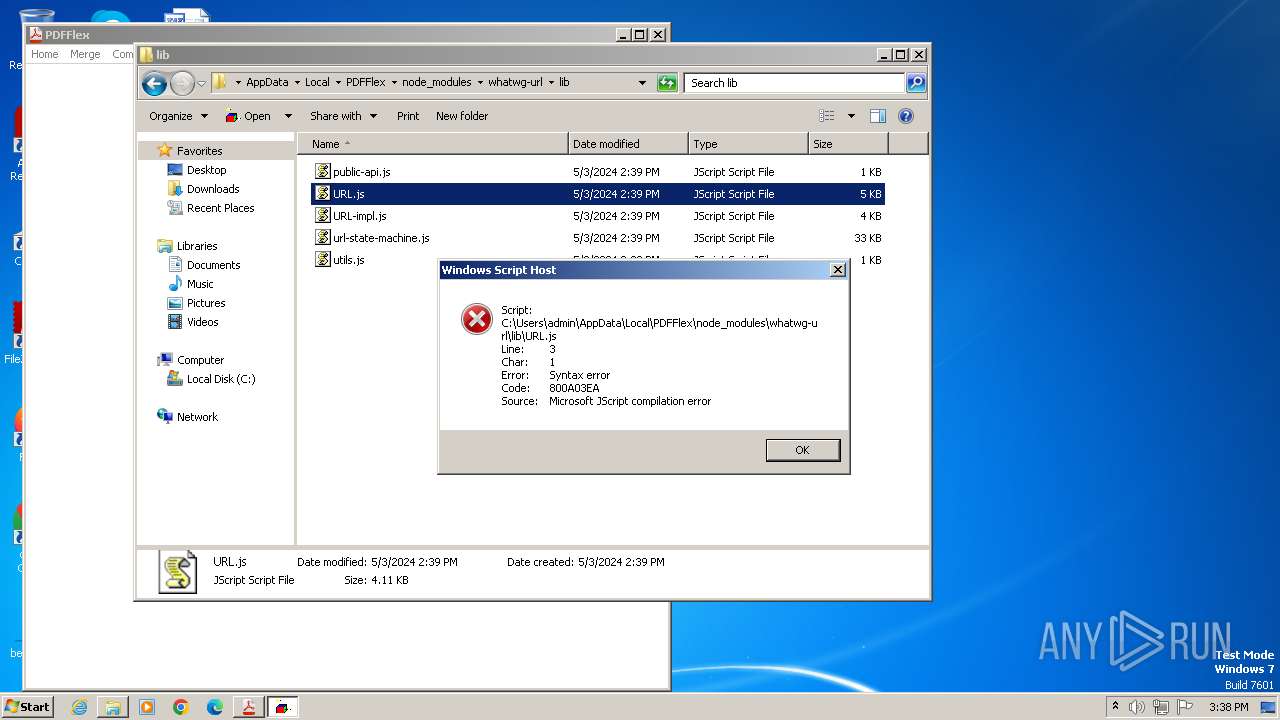Open Google Chrome from taskbar
1280x720 pixels.
[x=181, y=707]
